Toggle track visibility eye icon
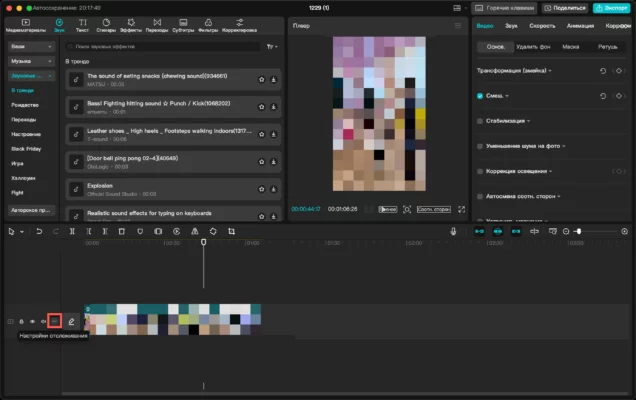The image size is (636, 400). coord(32,322)
